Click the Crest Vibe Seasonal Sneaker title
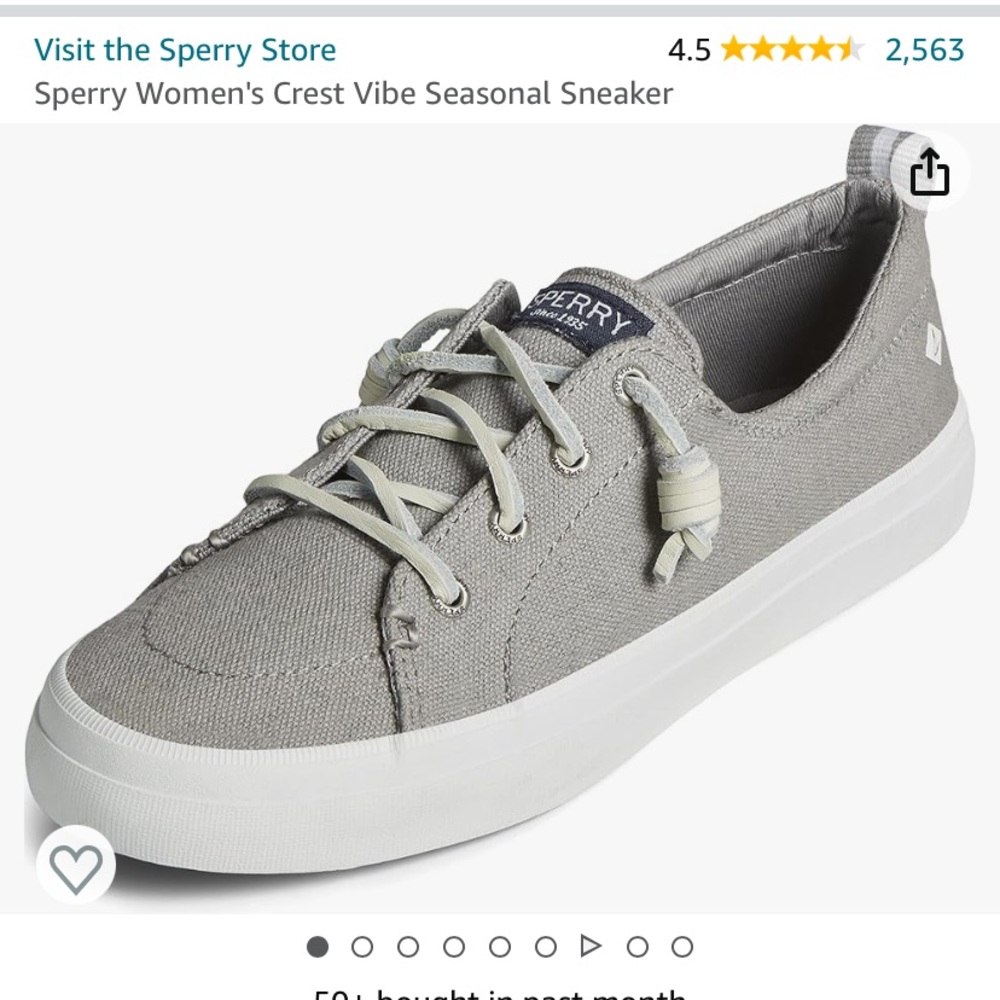The height and width of the screenshot is (1000, 1000). click(356, 94)
